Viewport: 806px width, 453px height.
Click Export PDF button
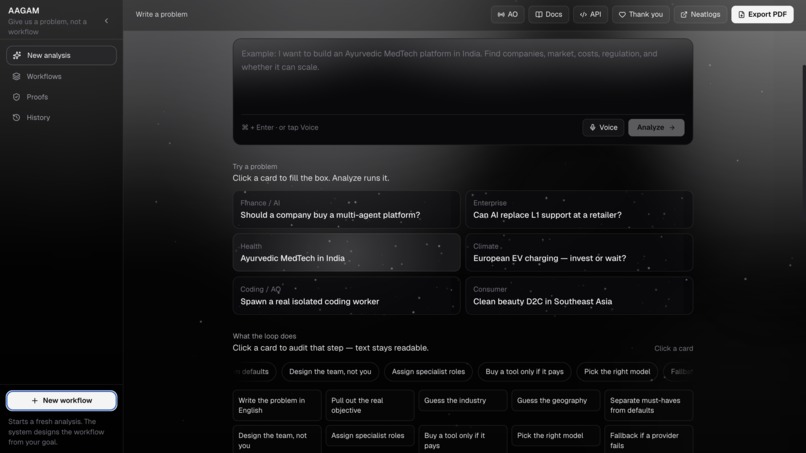pos(762,14)
